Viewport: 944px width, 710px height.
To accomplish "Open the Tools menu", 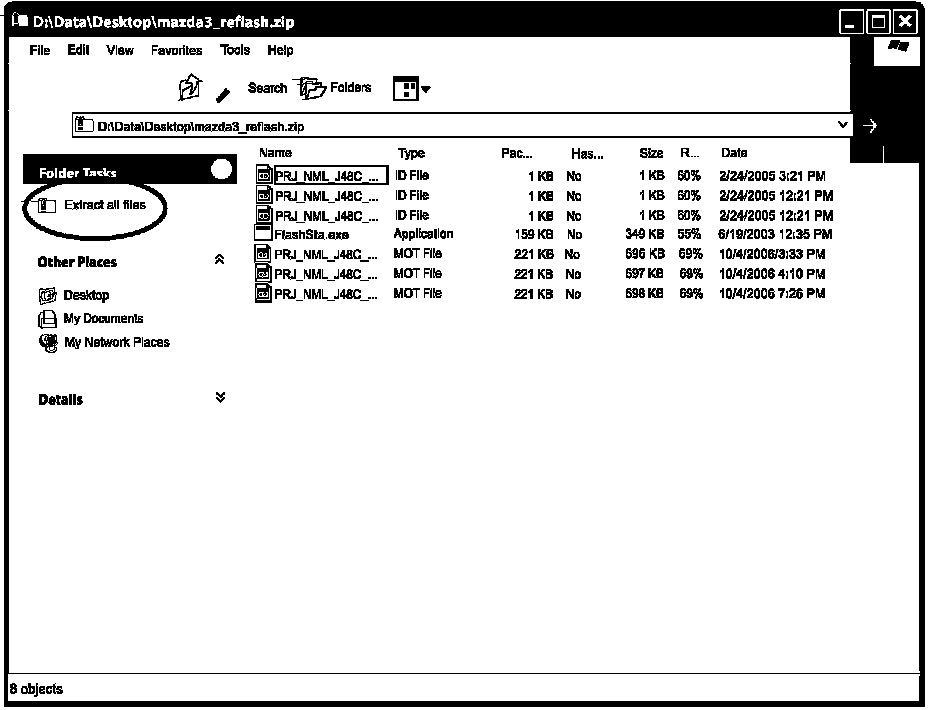I will coord(235,50).
